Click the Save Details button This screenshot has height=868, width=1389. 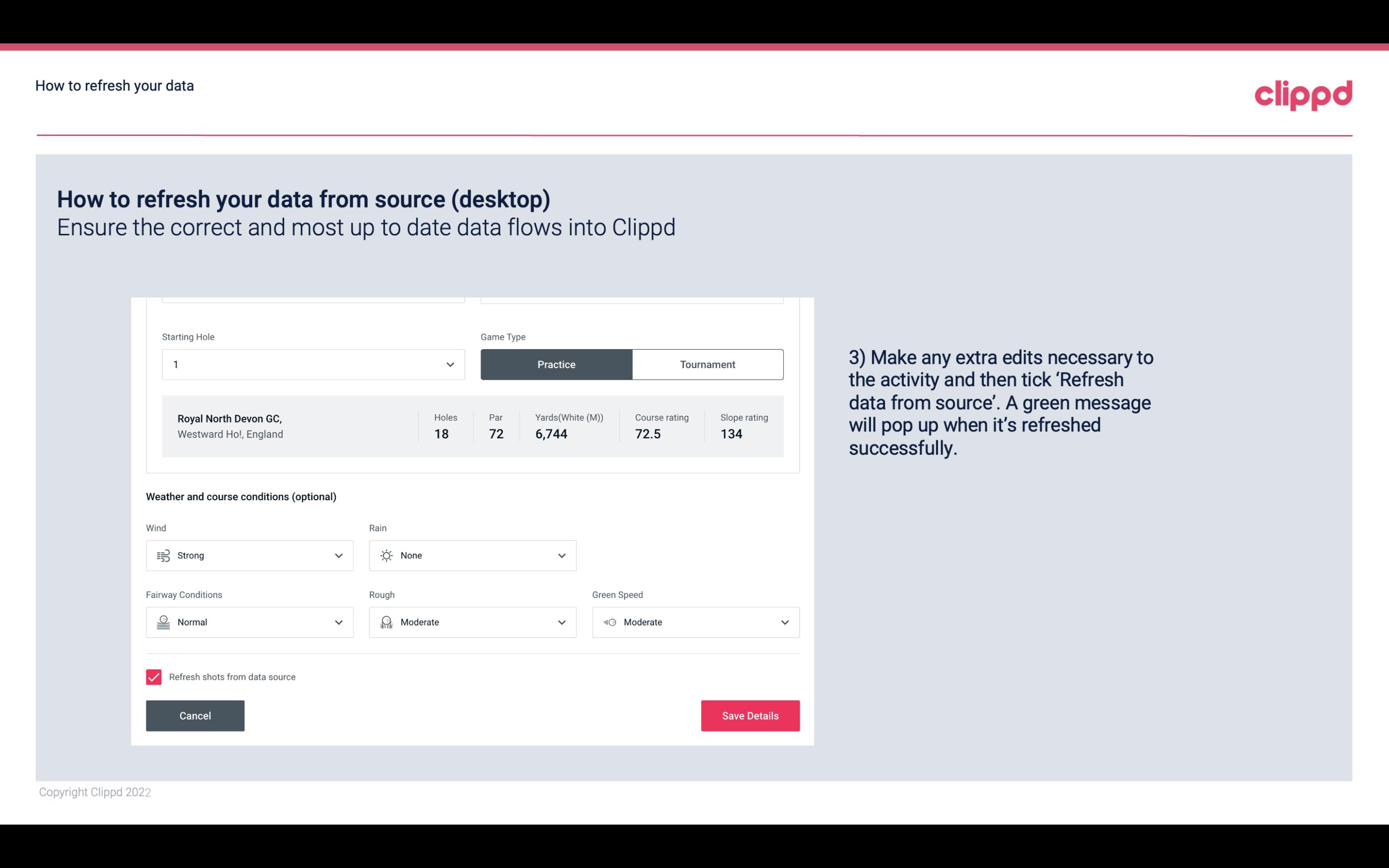coord(750,715)
